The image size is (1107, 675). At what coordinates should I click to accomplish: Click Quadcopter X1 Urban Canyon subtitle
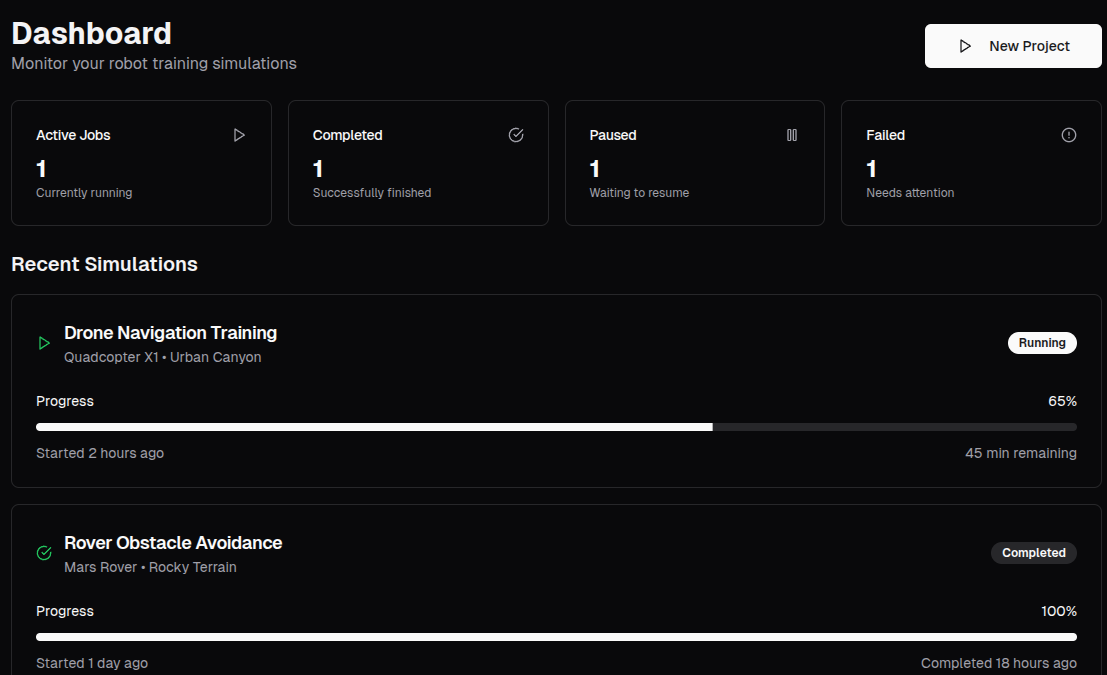coord(163,357)
